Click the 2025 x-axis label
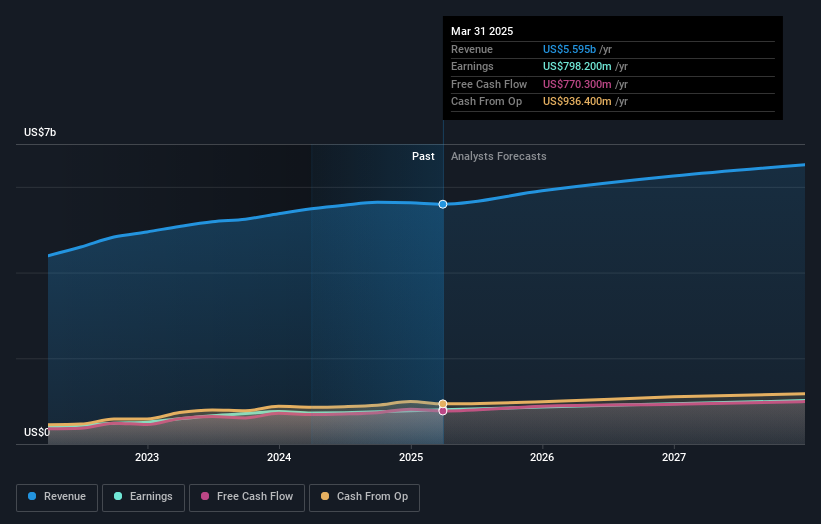821x524 pixels. 410,457
